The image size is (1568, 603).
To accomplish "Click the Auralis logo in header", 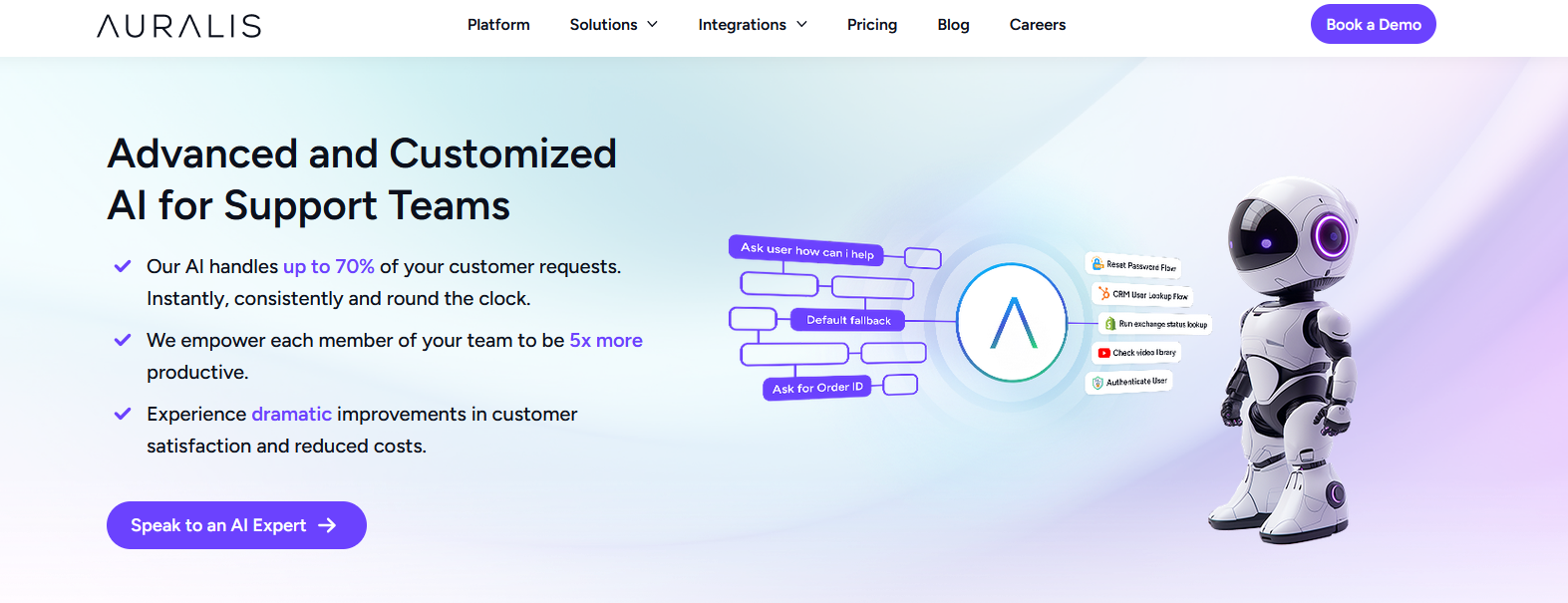I will coord(179,26).
